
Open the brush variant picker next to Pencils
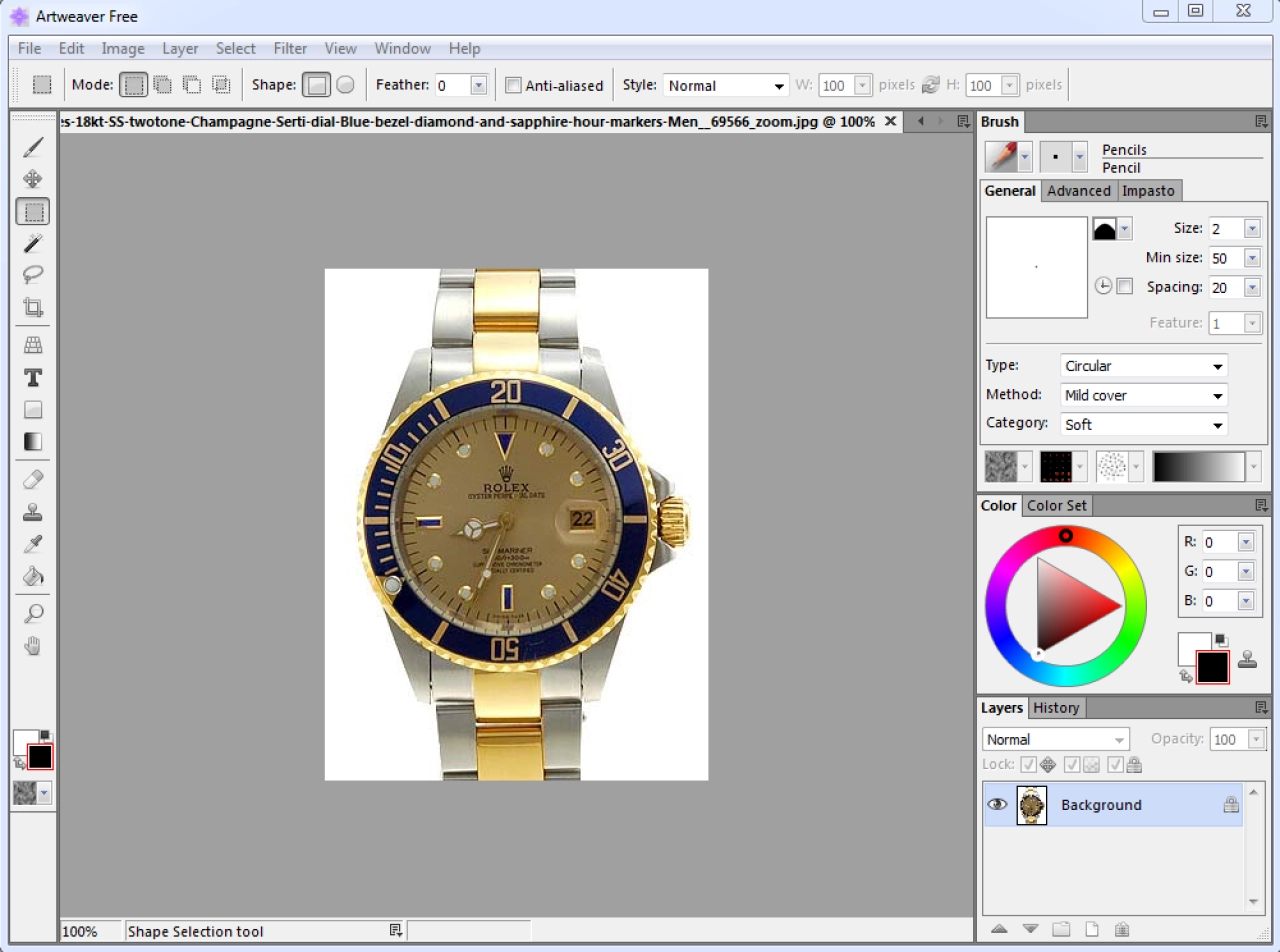[x=1063, y=157]
